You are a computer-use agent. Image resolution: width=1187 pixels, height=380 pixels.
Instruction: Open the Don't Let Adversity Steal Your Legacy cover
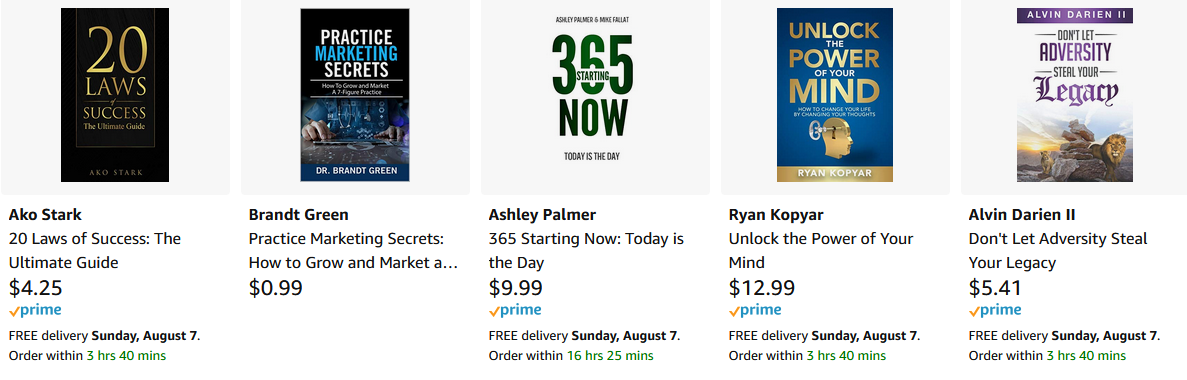(x=1074, y=95)
